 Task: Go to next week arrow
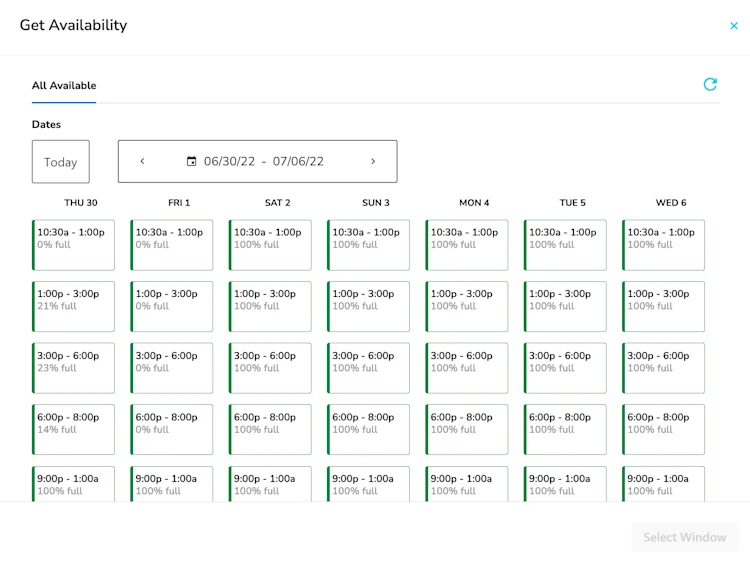click(373, 161)
